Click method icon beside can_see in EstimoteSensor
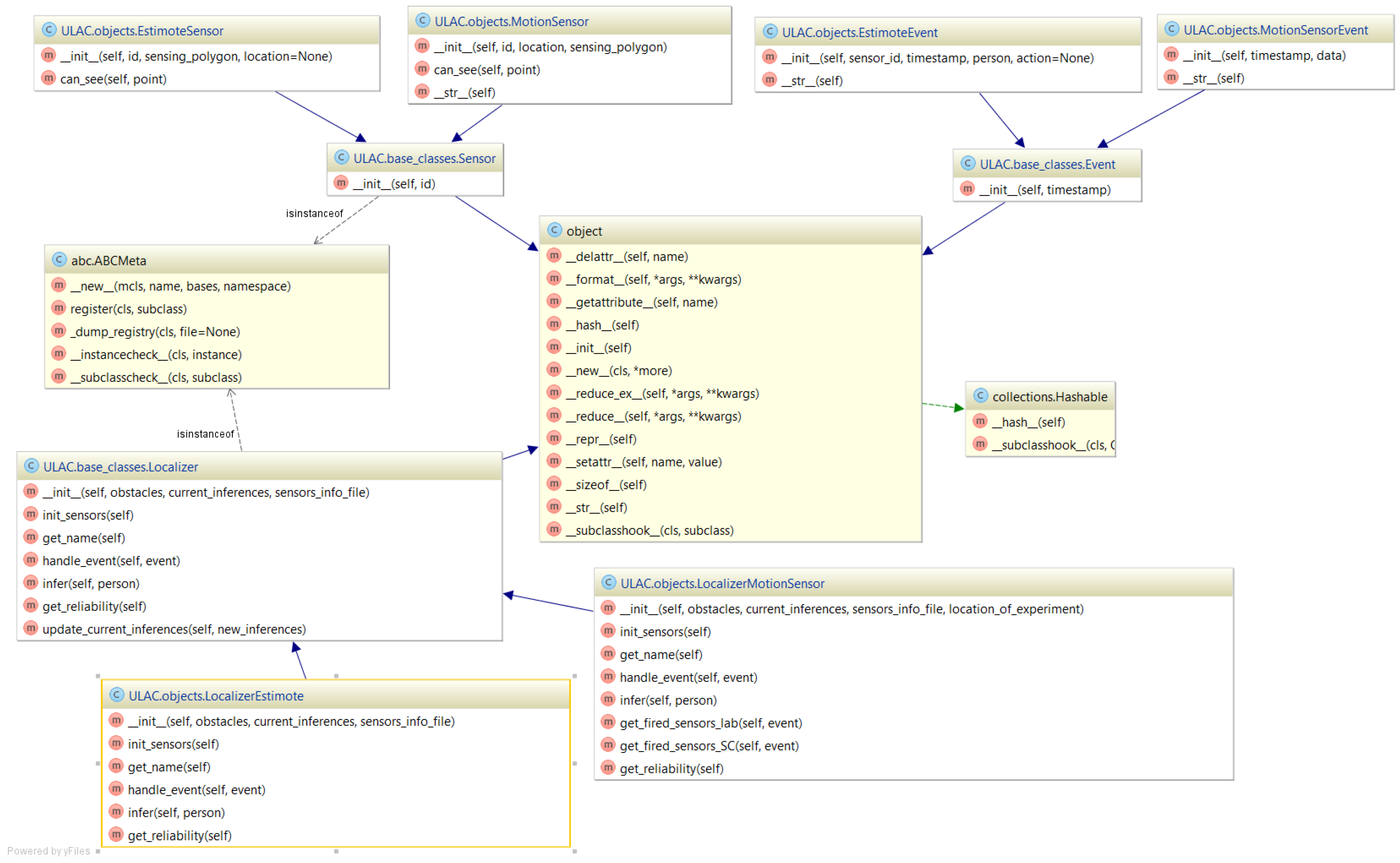Screen dimensions: 1400x863 49,78
